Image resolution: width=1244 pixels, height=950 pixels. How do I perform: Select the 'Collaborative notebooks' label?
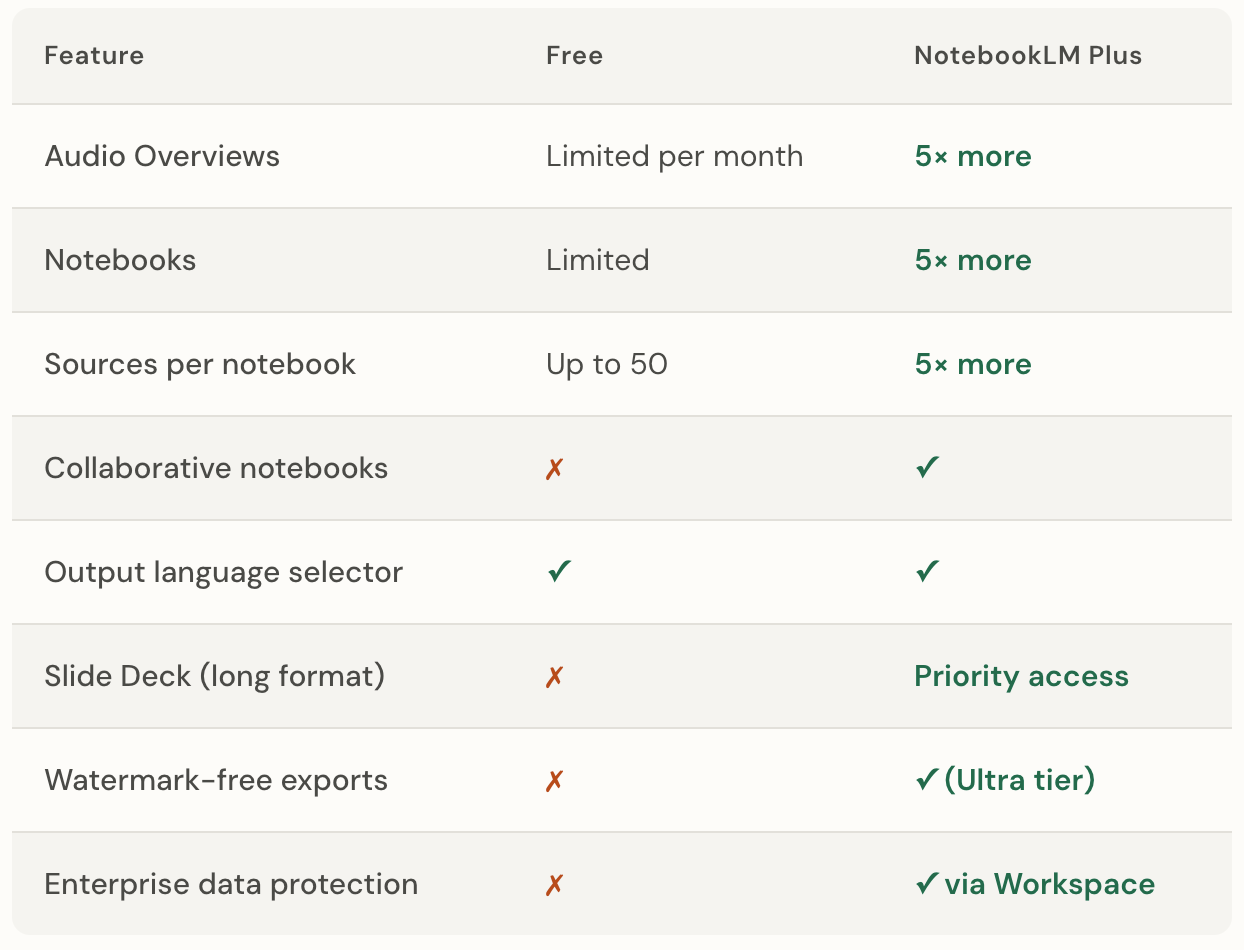216,468
